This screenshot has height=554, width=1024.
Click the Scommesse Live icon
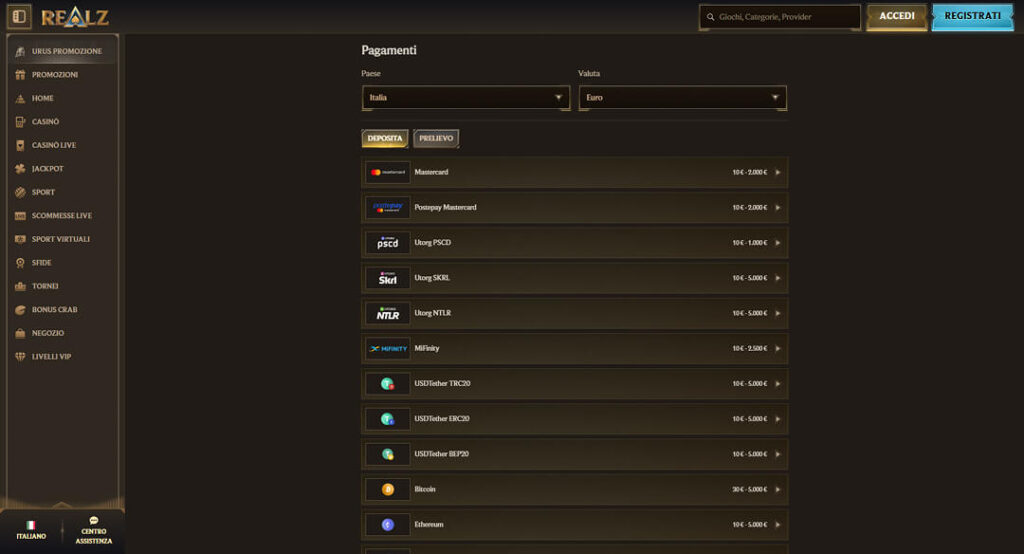coord(20,216)
